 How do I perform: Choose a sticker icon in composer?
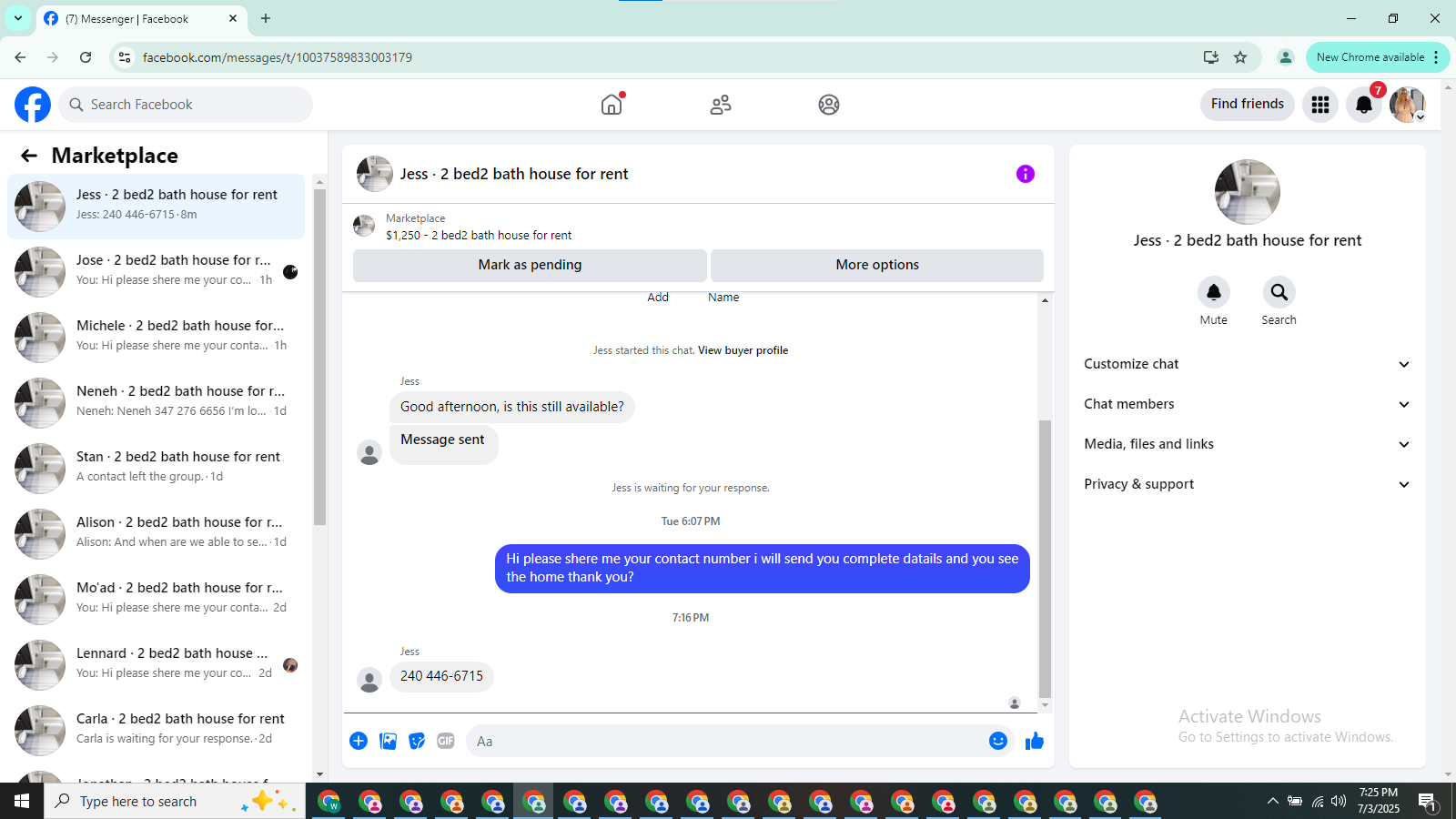[417, 741]
